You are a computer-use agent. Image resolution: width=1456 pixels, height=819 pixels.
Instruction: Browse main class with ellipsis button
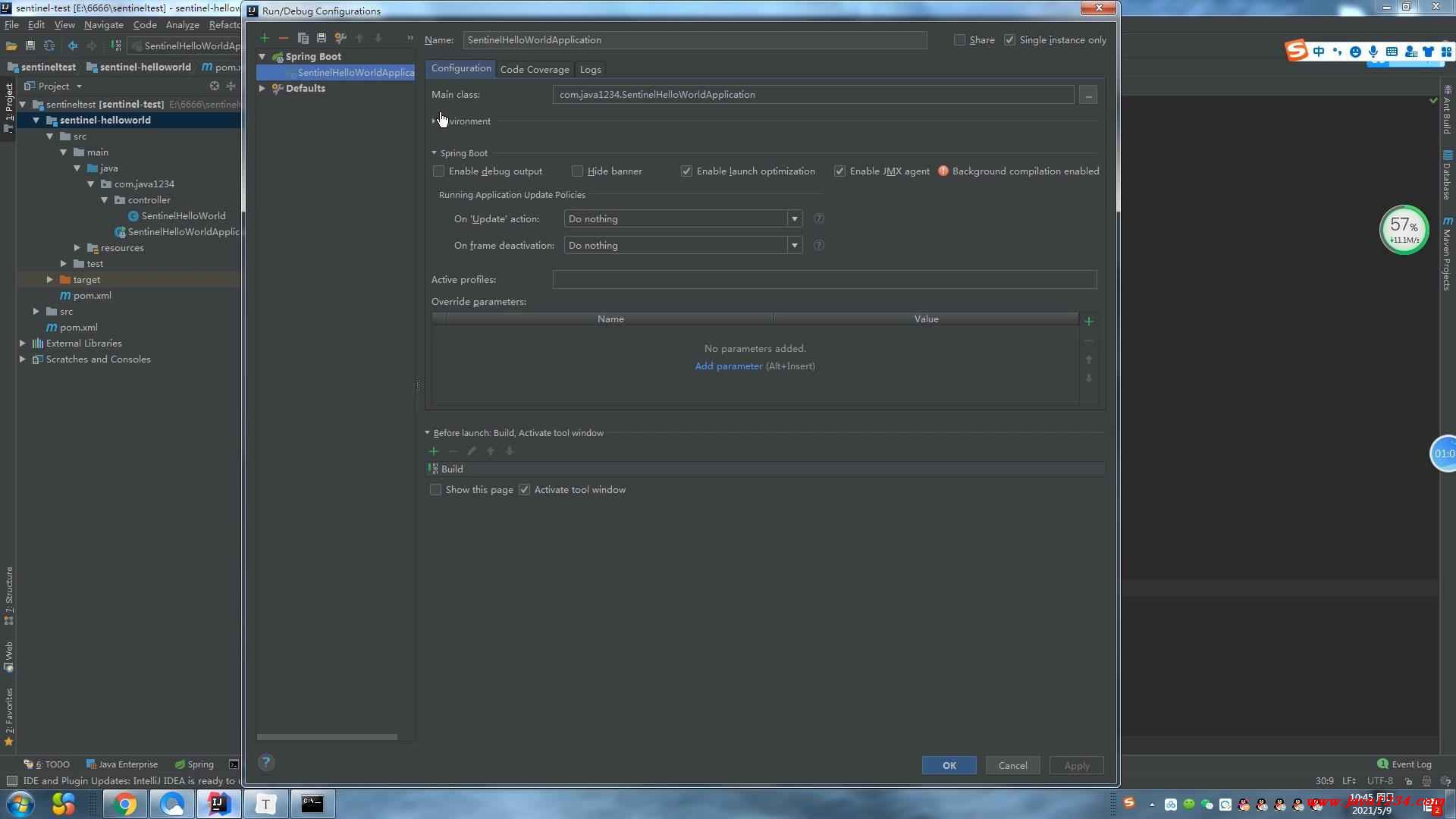(1088, 95)
